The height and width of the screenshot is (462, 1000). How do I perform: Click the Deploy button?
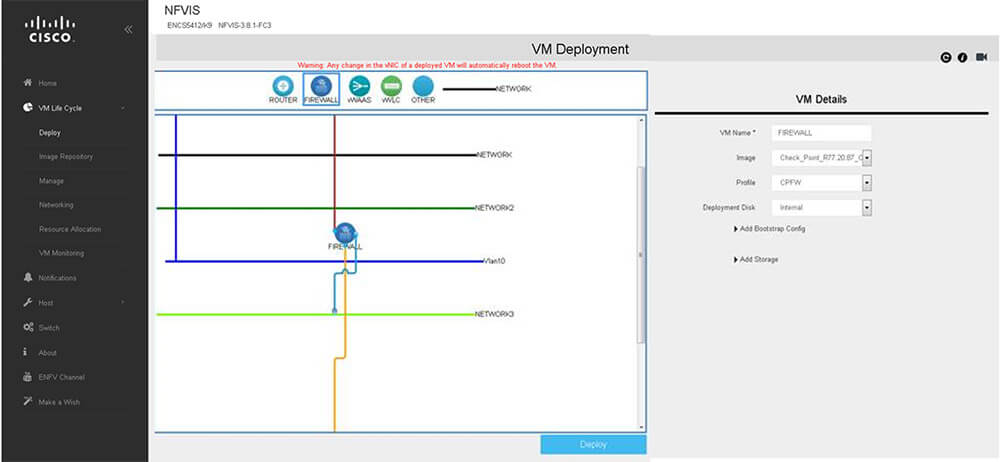[593, 445]
